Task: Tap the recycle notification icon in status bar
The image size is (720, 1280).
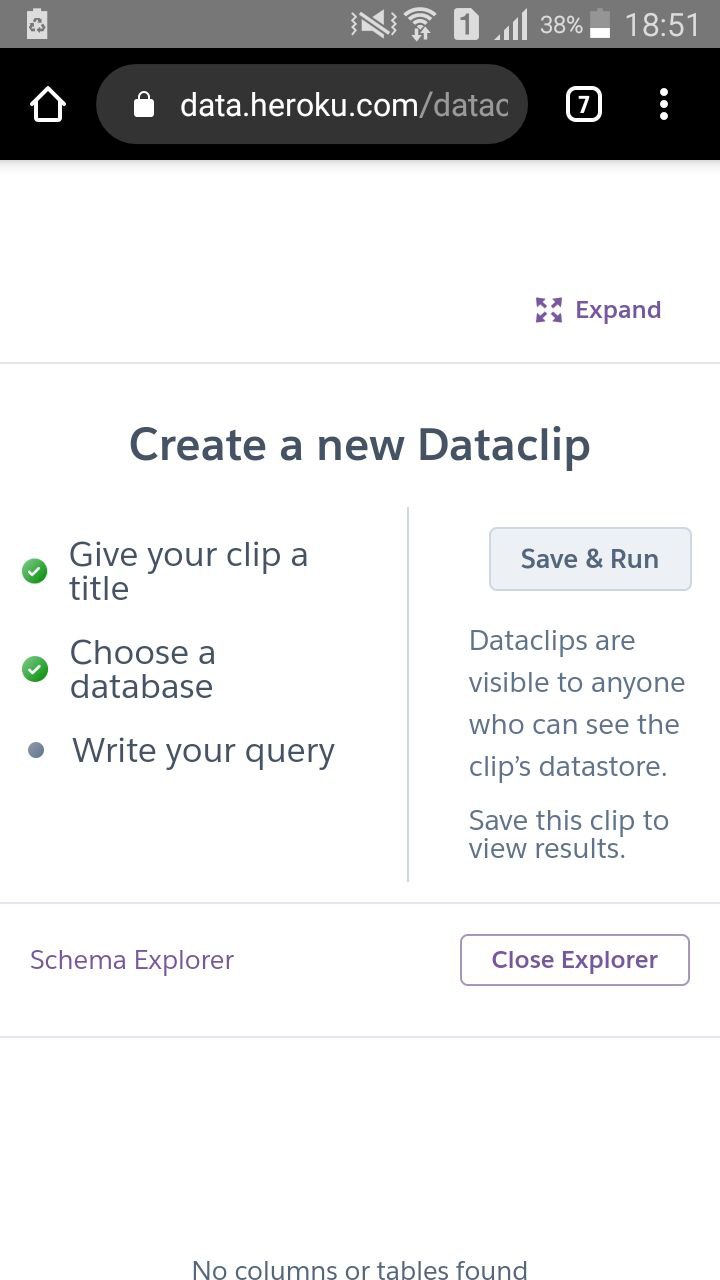Action: tap(37, 24)
